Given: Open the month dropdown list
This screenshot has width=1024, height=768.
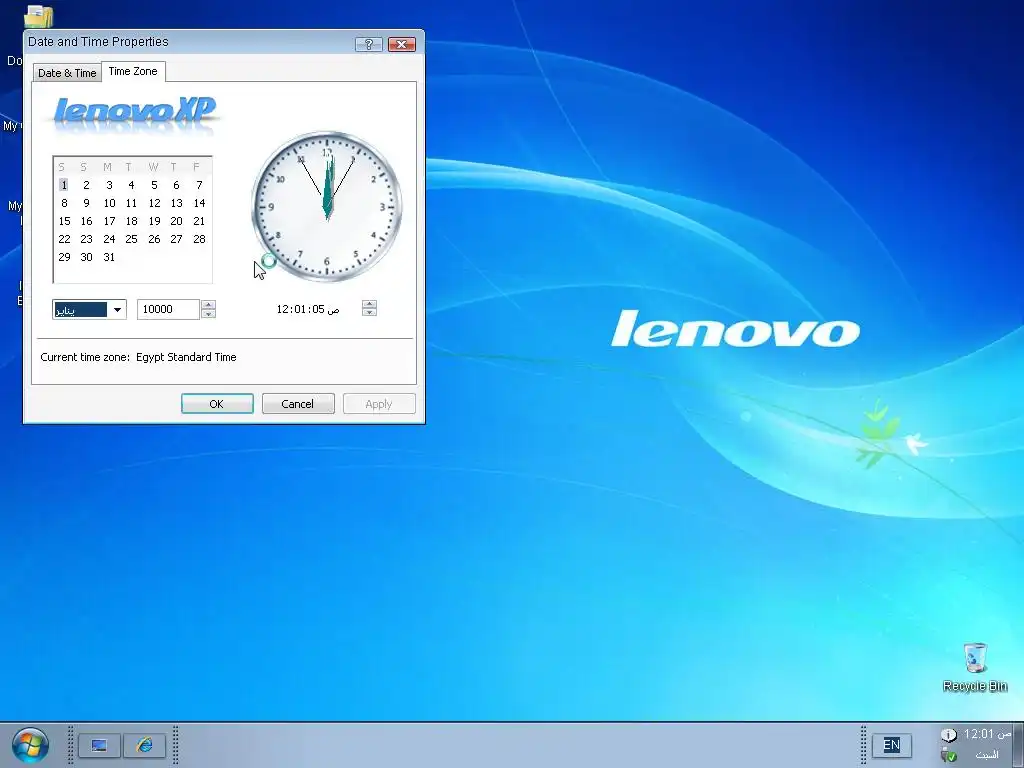Looking at the screenshot, I should pyautogui.click(x=117, y=310).
